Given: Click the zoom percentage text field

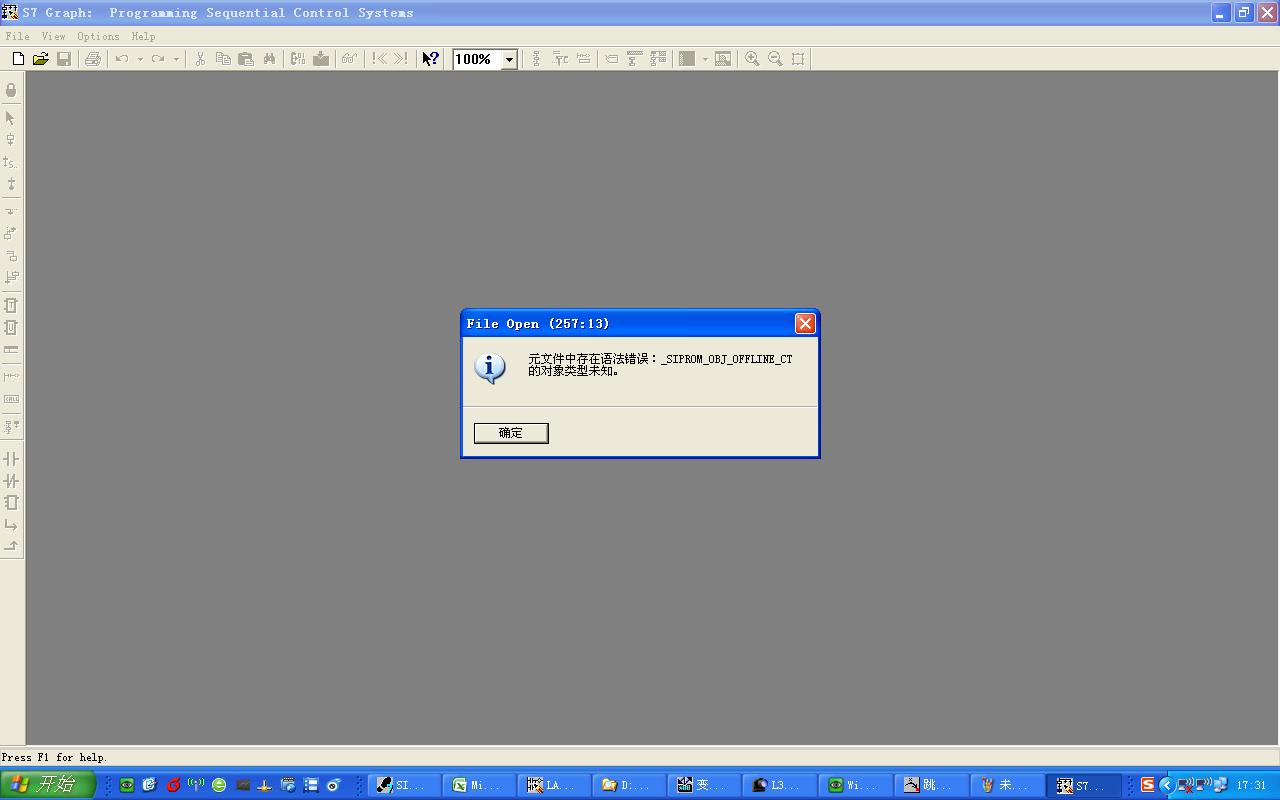Looking at the screenshot, I should point(476,59).
